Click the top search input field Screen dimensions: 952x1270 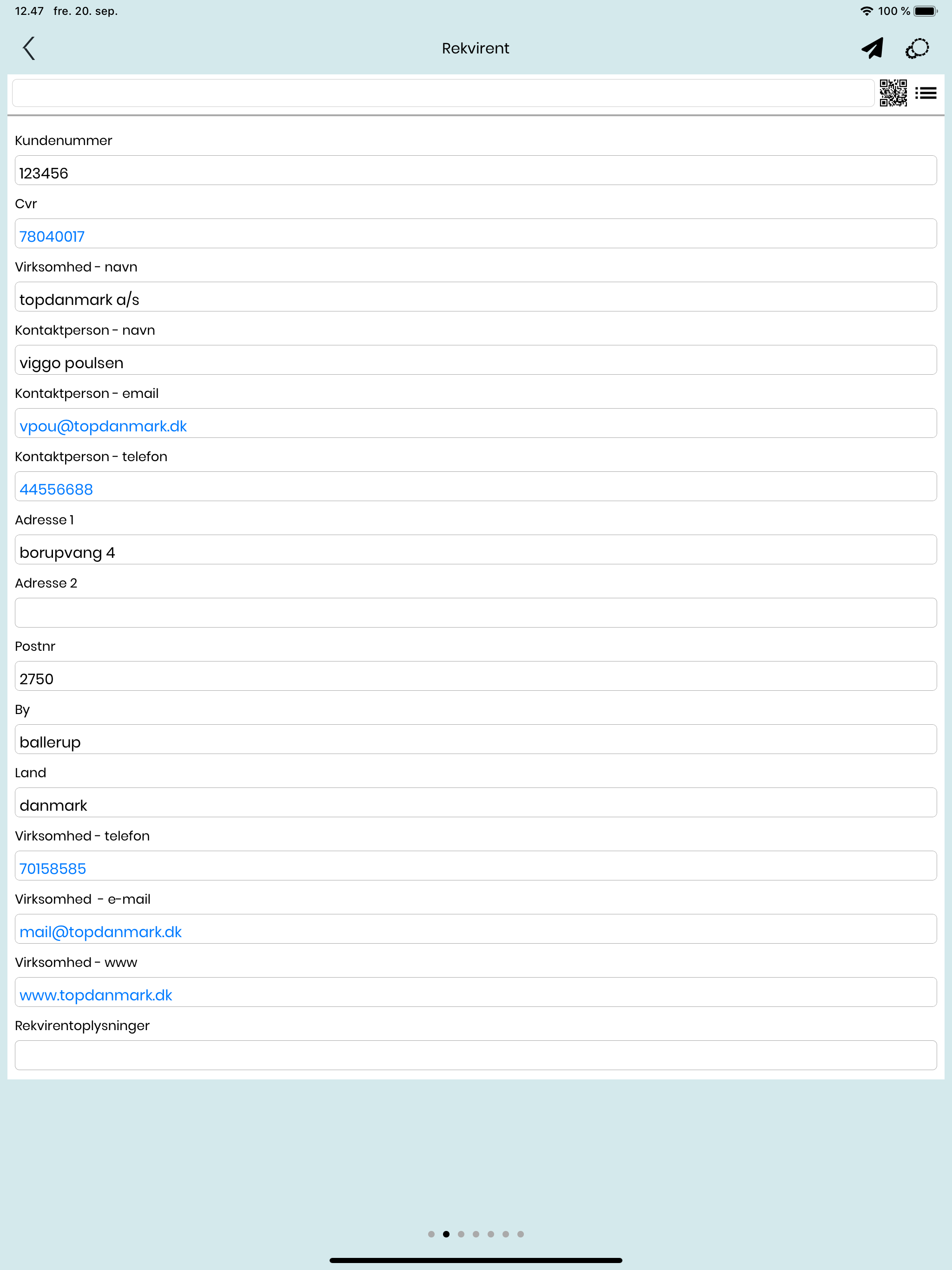pyautogui.click(x=443, y=93)
